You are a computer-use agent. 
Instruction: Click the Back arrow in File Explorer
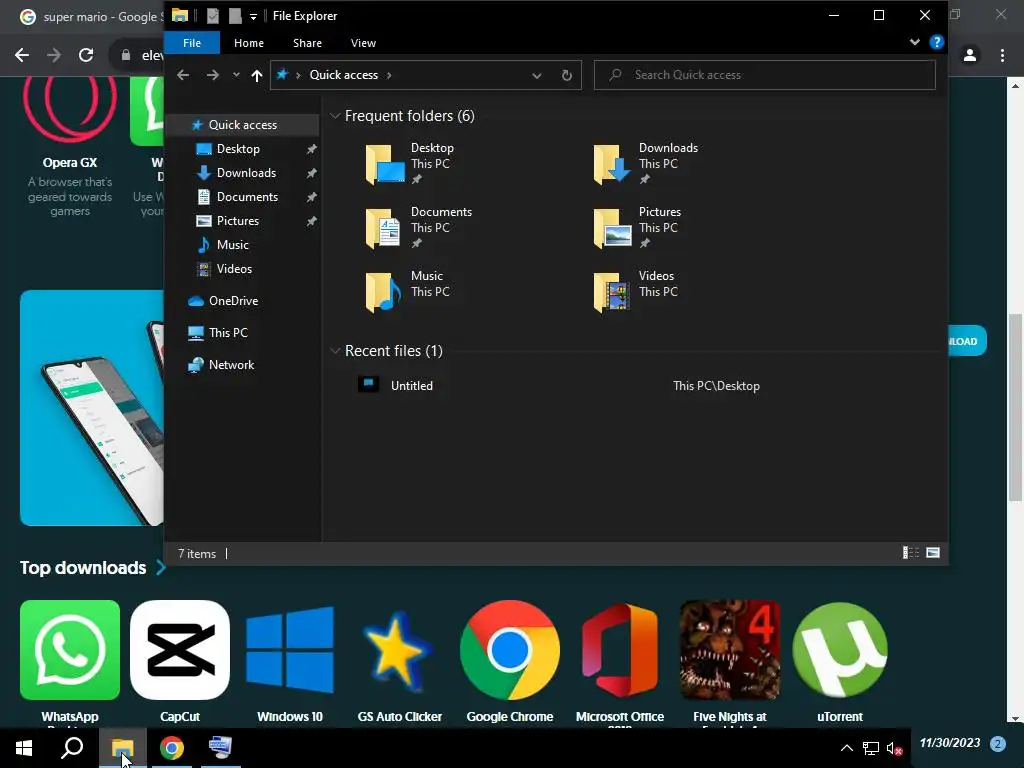[x=183, y=75]
